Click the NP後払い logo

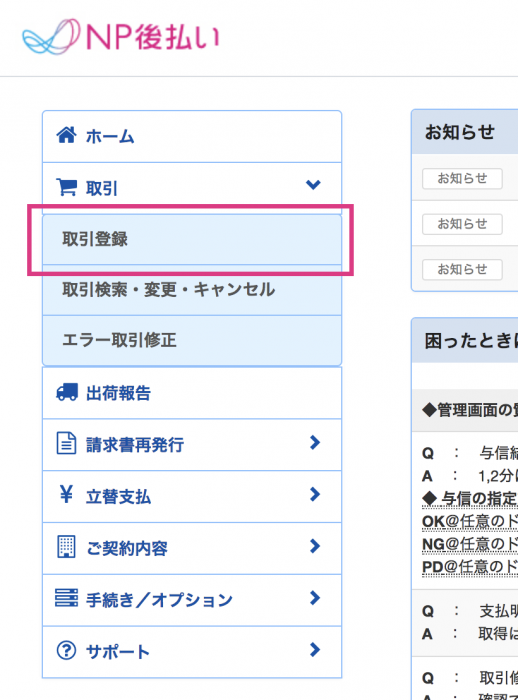coord(121,37)
